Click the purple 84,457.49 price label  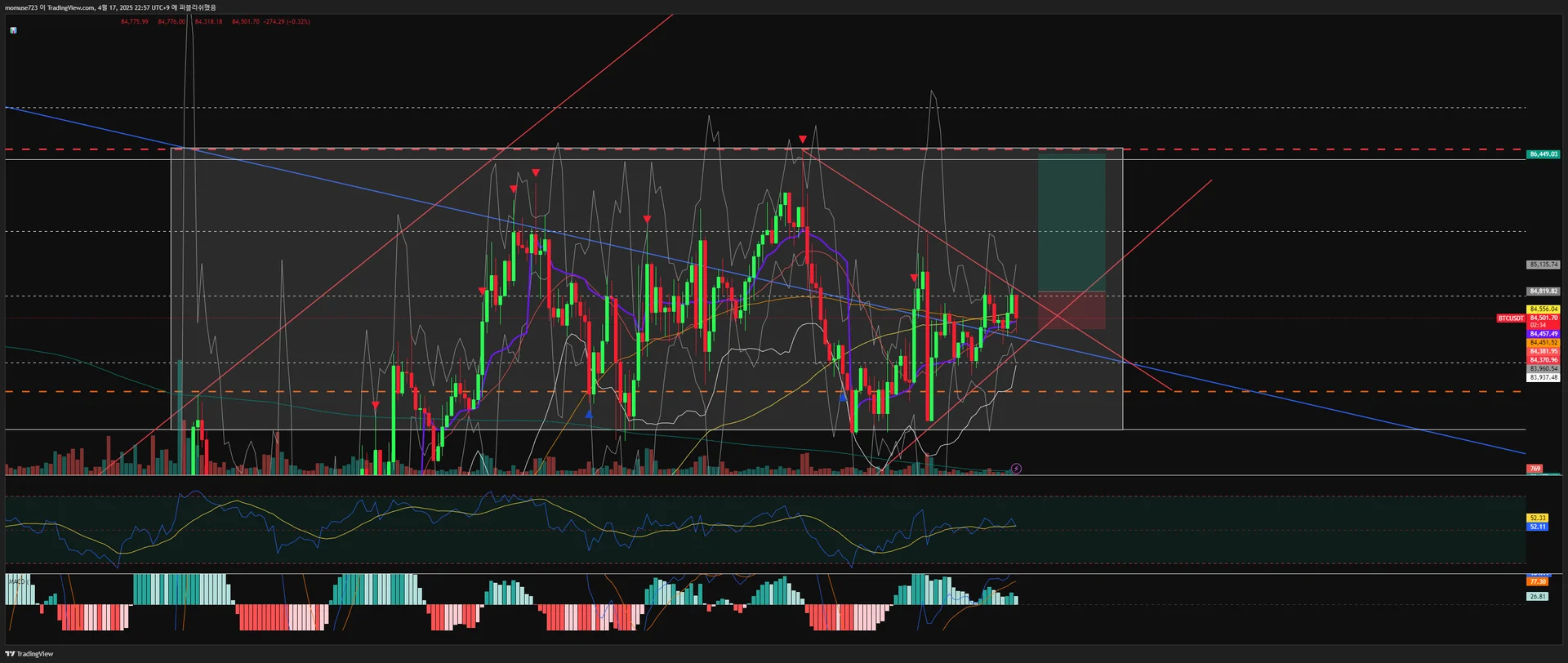pyautogui.click(x=1543, y=334)
